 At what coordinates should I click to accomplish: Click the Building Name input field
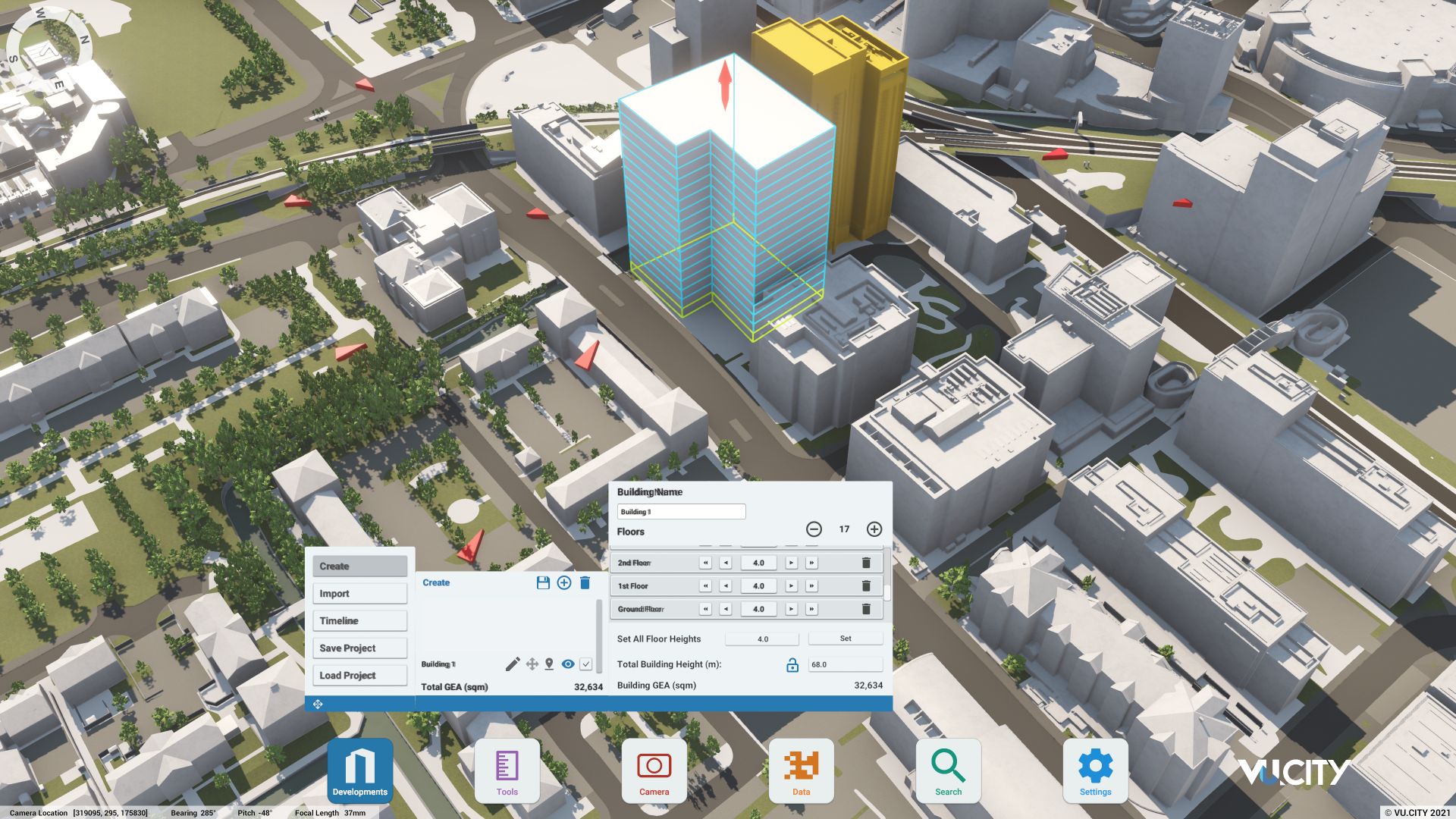coord(681,512)
